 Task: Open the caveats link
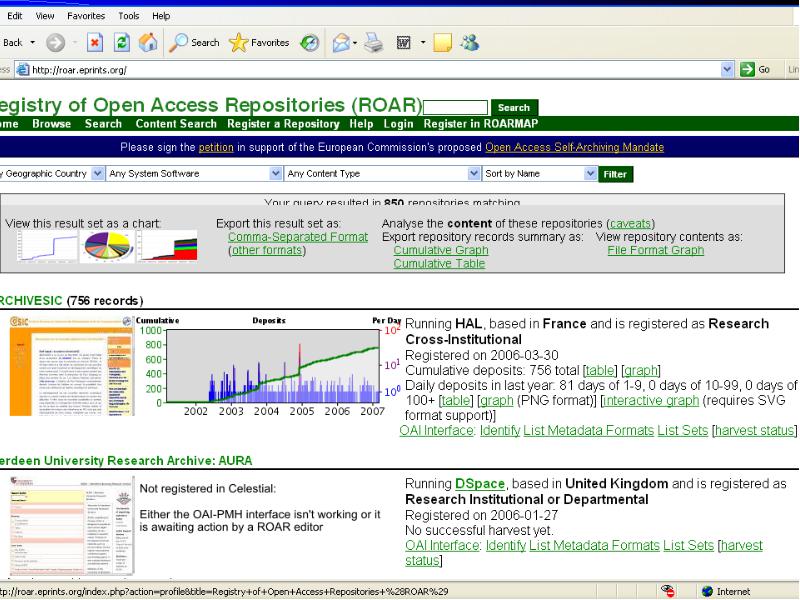pyautogui.click(x=630, y=223)
